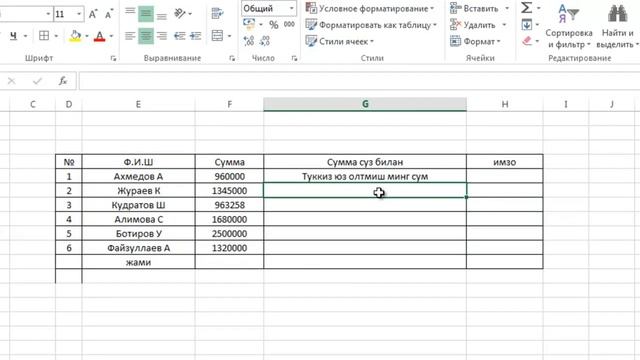640x360 pixels.
Task: Select cell with Туккиз юз олтмиш минг сум
Action: 365,176
